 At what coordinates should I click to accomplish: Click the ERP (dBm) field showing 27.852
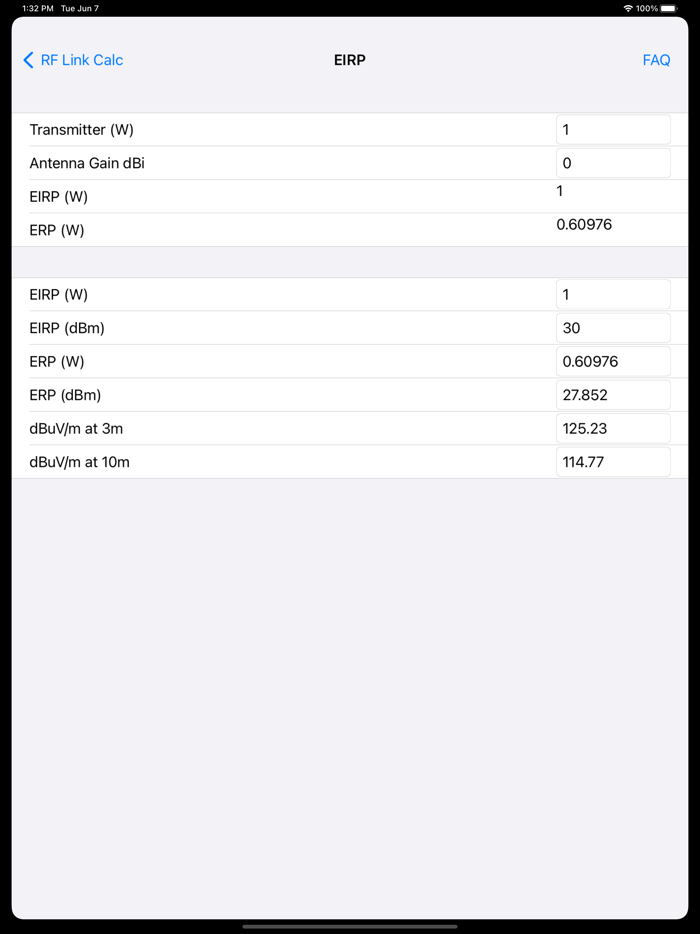(x=613, y=394)
